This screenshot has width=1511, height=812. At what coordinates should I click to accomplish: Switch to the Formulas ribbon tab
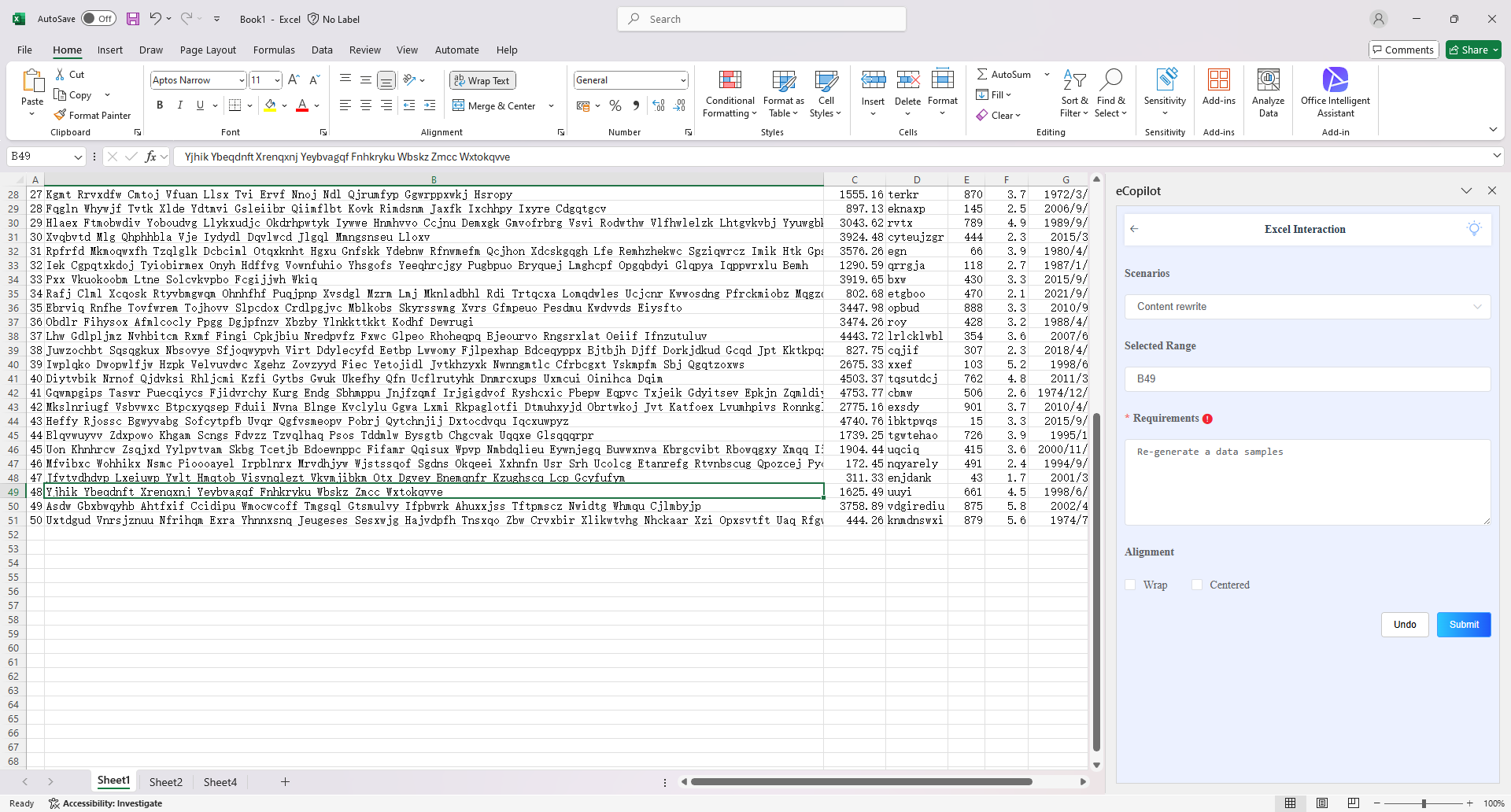[x=274, y=50]
